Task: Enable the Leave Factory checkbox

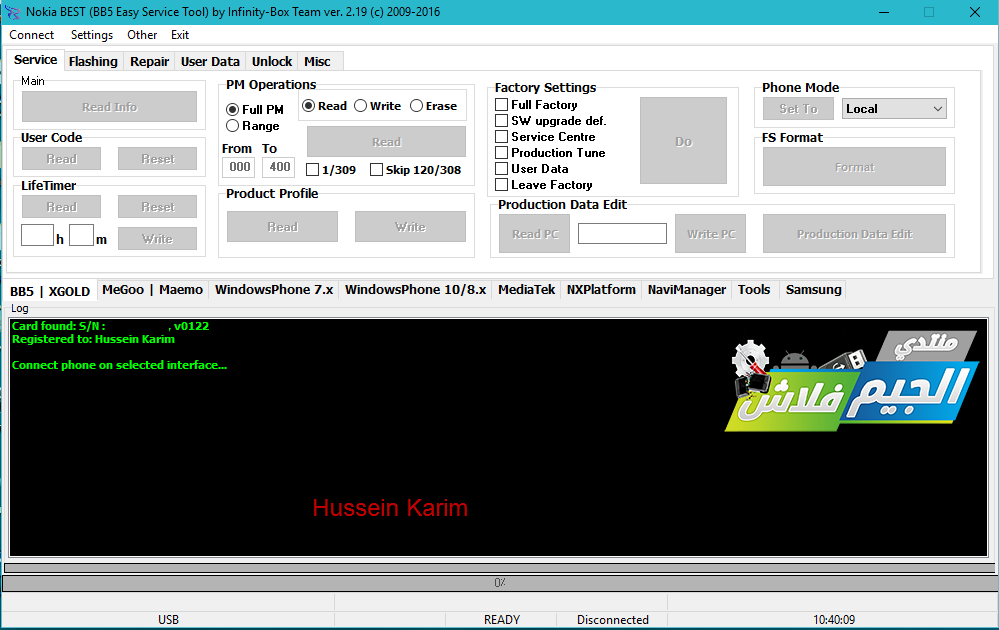Action: click(x=501, y=185)
